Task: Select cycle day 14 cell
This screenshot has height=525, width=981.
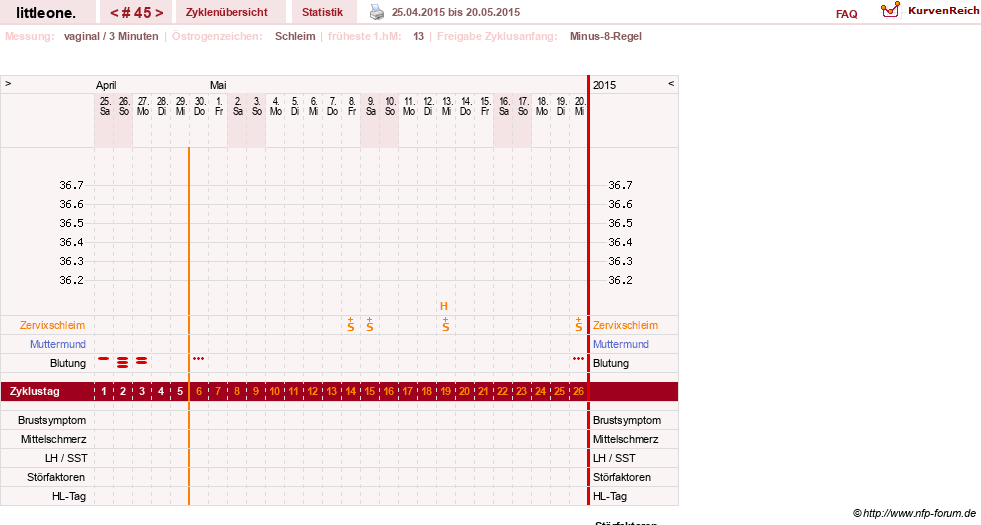Action: (x=351, y=392)
